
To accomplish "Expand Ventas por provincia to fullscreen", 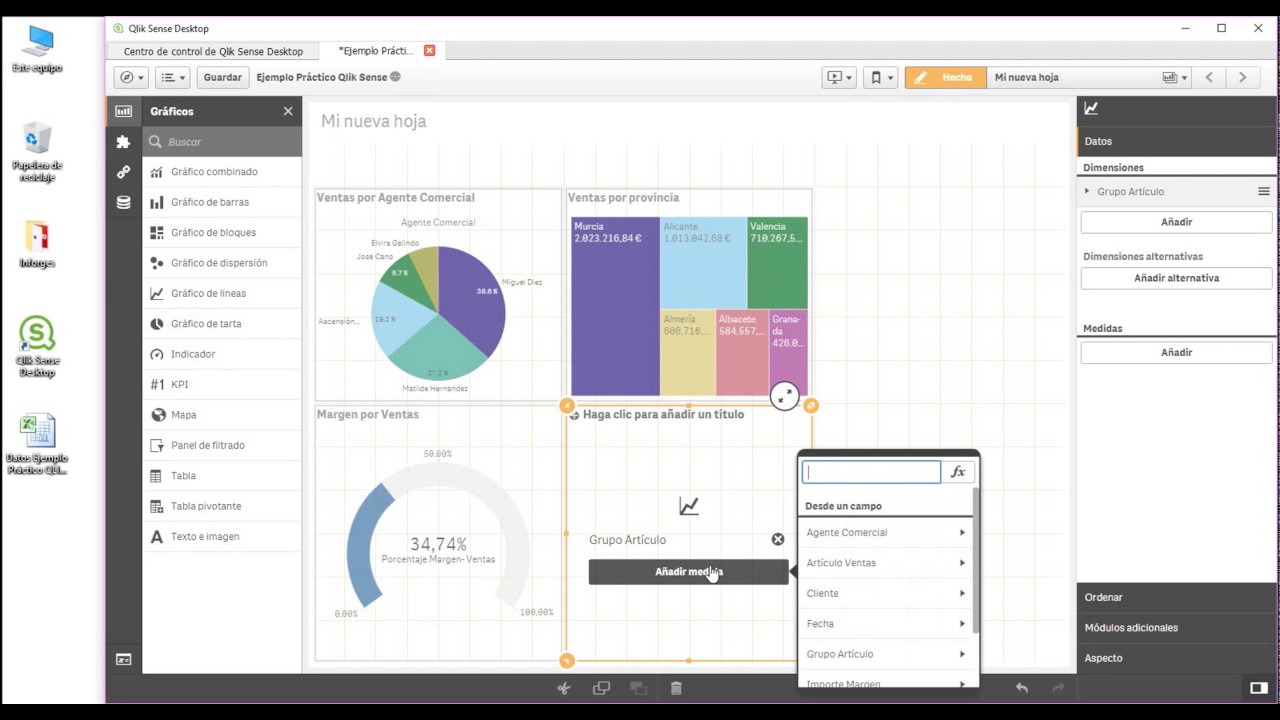I will [785, 396].
